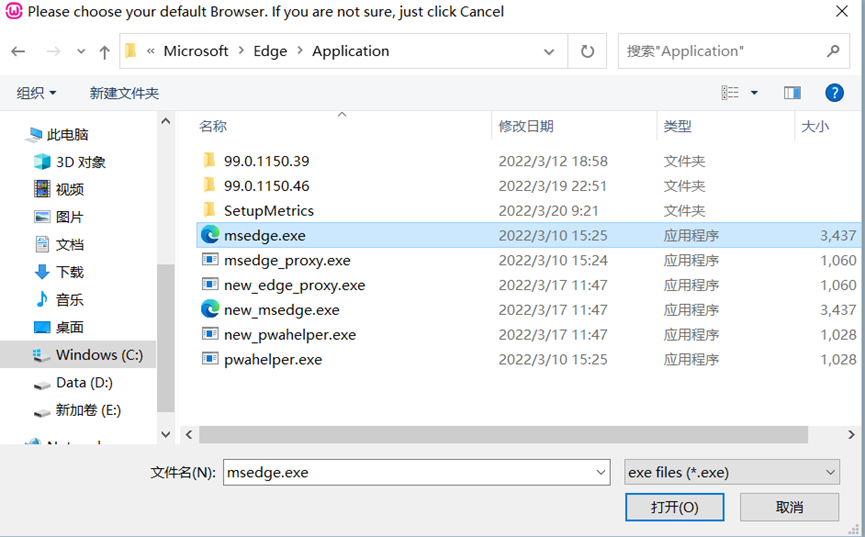Open 图片 folder in the sidebar
Viewport: 865px width, 537px height.
[70, 217]
